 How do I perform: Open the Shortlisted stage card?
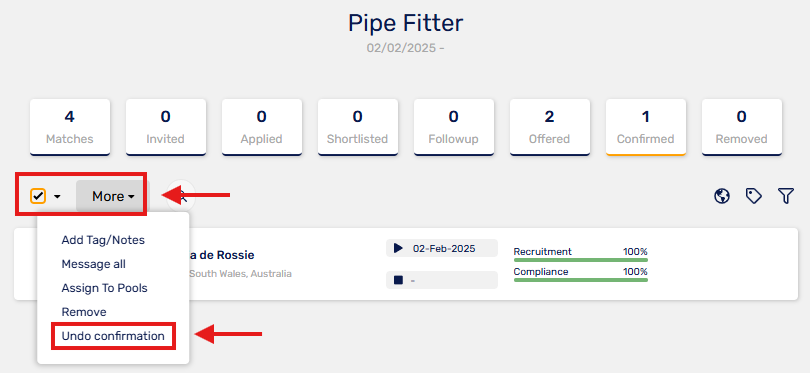[357, 127]
